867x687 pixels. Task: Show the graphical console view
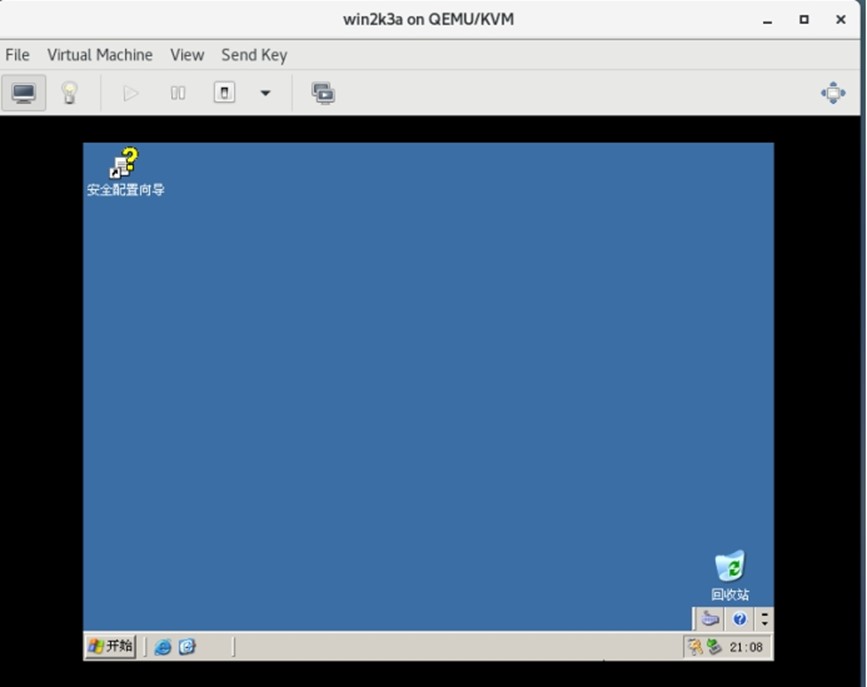[23, 93]
